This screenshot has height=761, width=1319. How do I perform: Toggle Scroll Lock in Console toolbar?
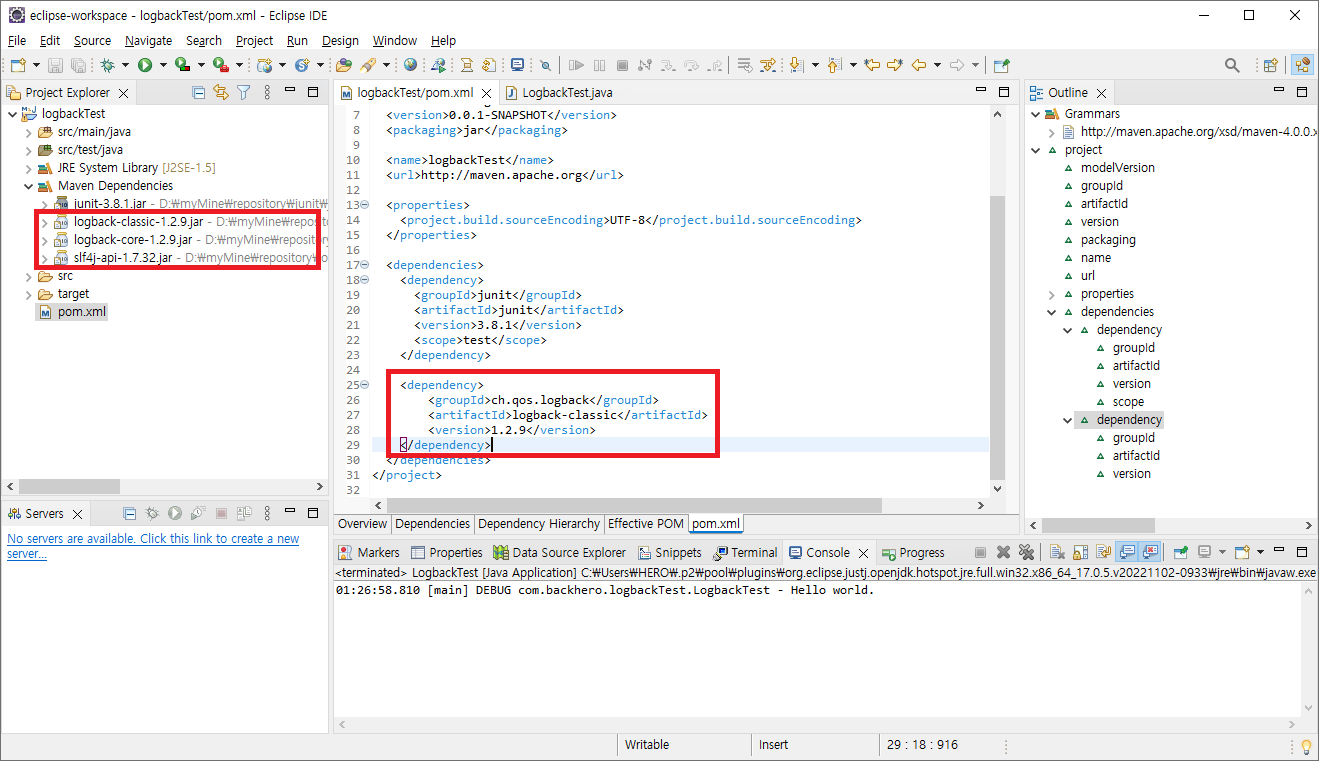[1080, 552]
